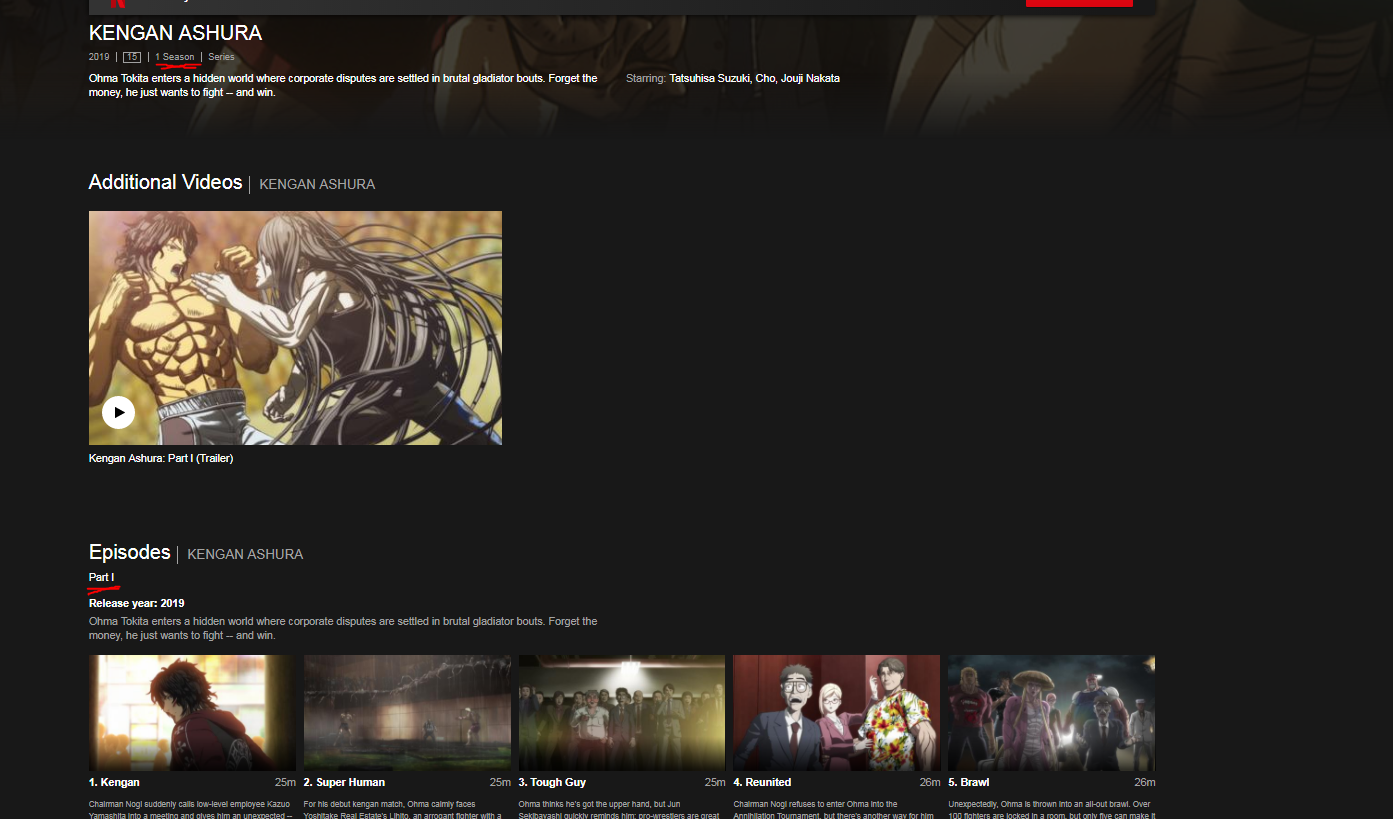Screen dimensions: 1393x819
Task: Click the '2. Super Human' episode title
Action: coord(344,782)
